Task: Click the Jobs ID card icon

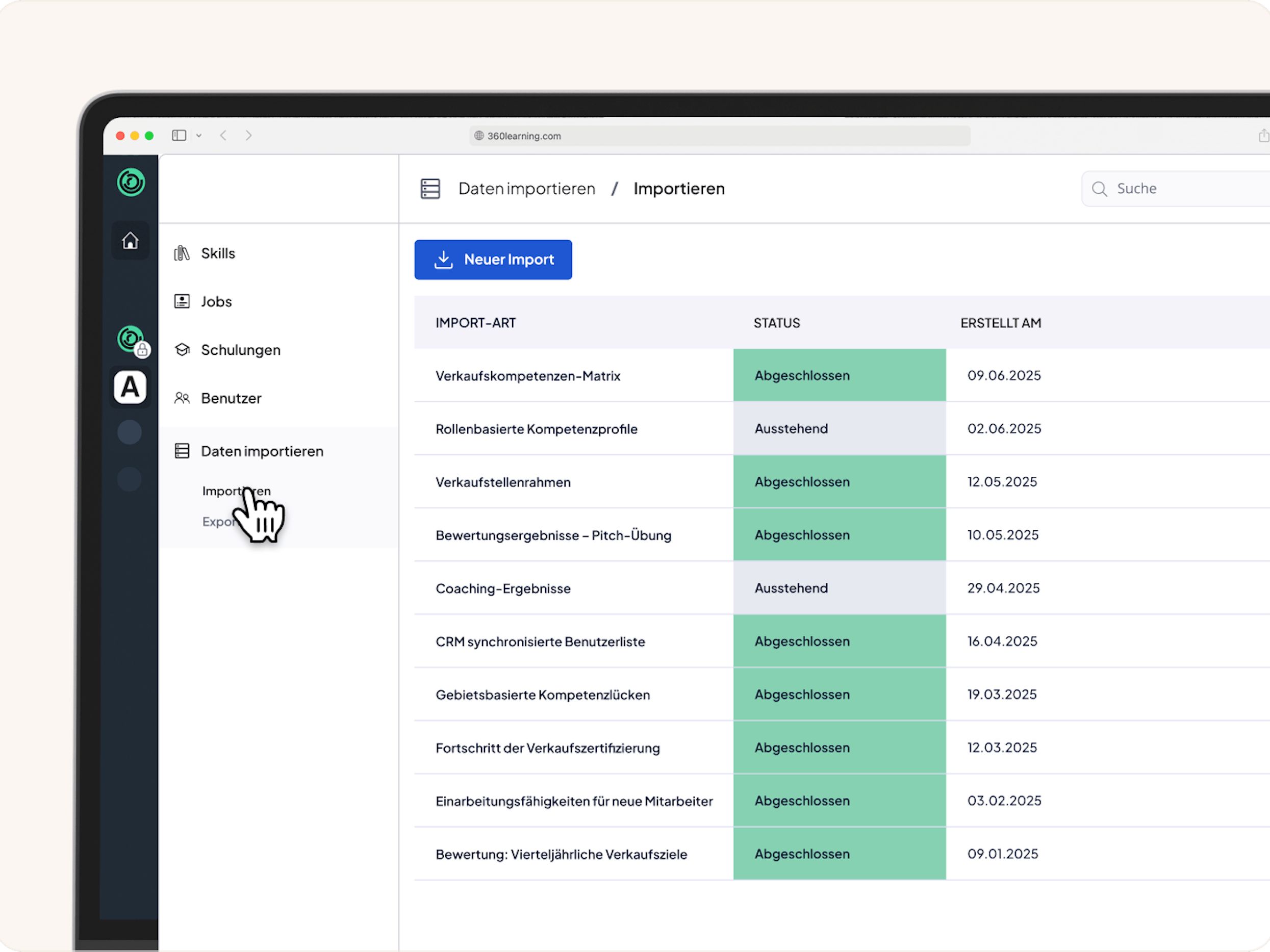Action: click(x=182, y=301)
